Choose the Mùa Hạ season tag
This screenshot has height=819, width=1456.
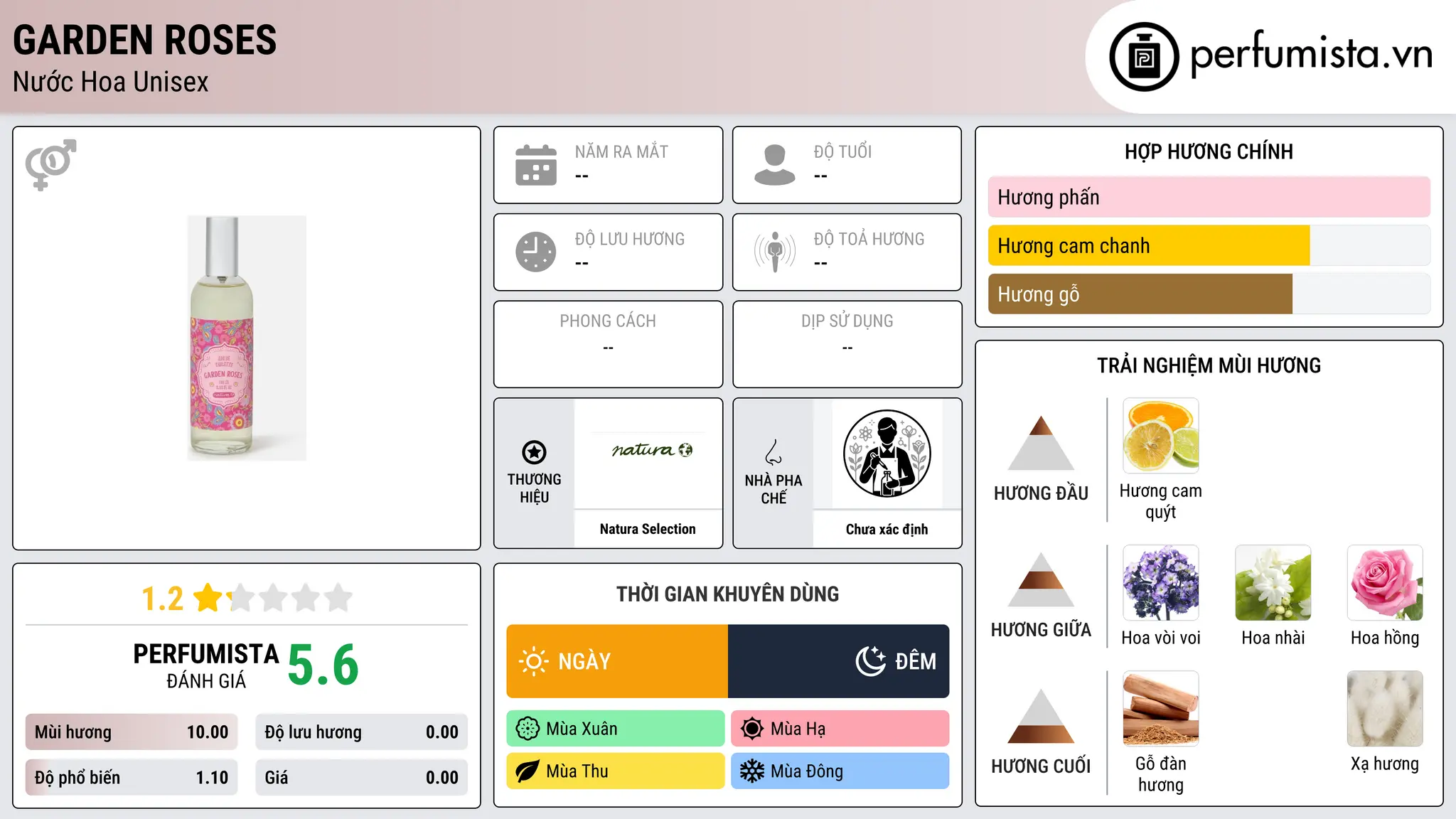coord(840,729)
